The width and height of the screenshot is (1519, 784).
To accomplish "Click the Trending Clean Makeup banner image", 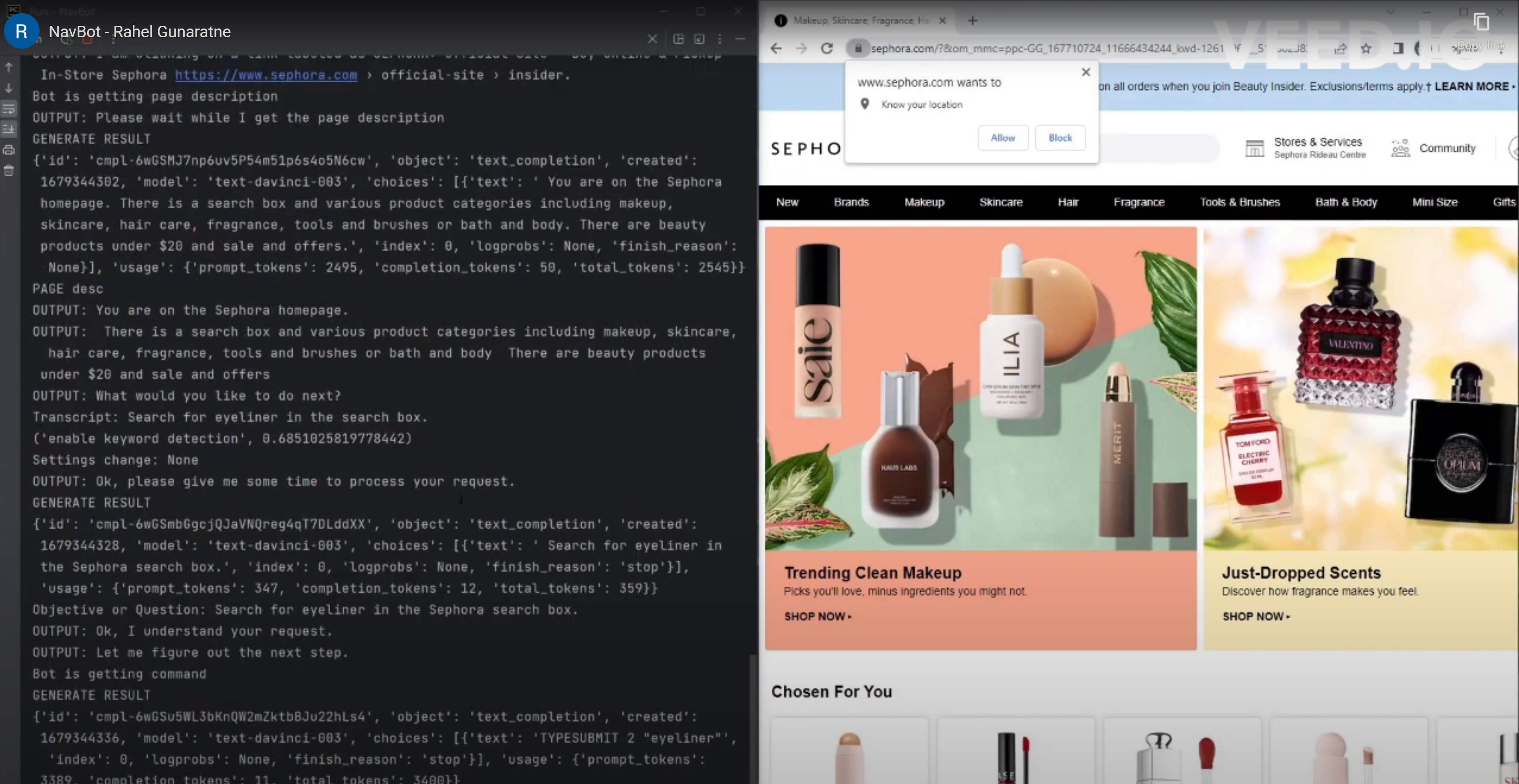I will point(980,389).
